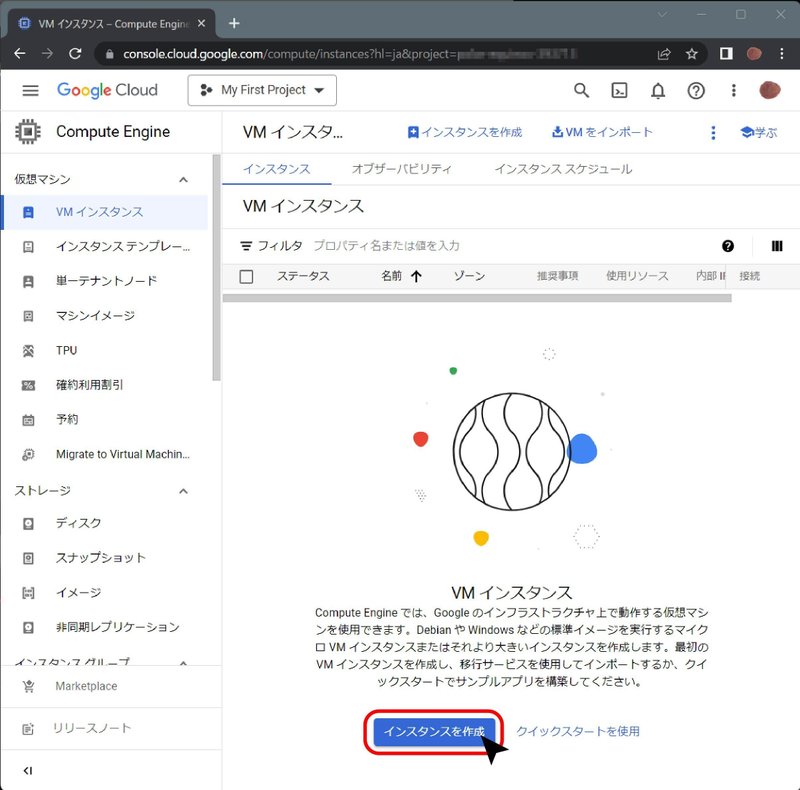Open the help question mark icon
Screen dimensions: 800x790
[x=696, y=91]
